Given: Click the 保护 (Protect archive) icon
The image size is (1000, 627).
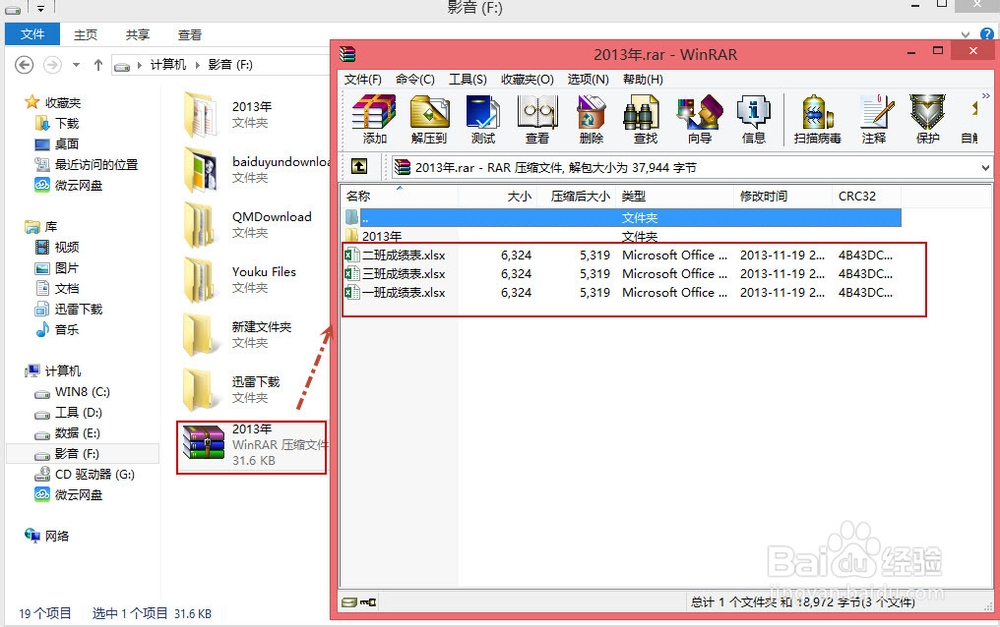Looking at the screenshot, I should (x=927, y=117).
